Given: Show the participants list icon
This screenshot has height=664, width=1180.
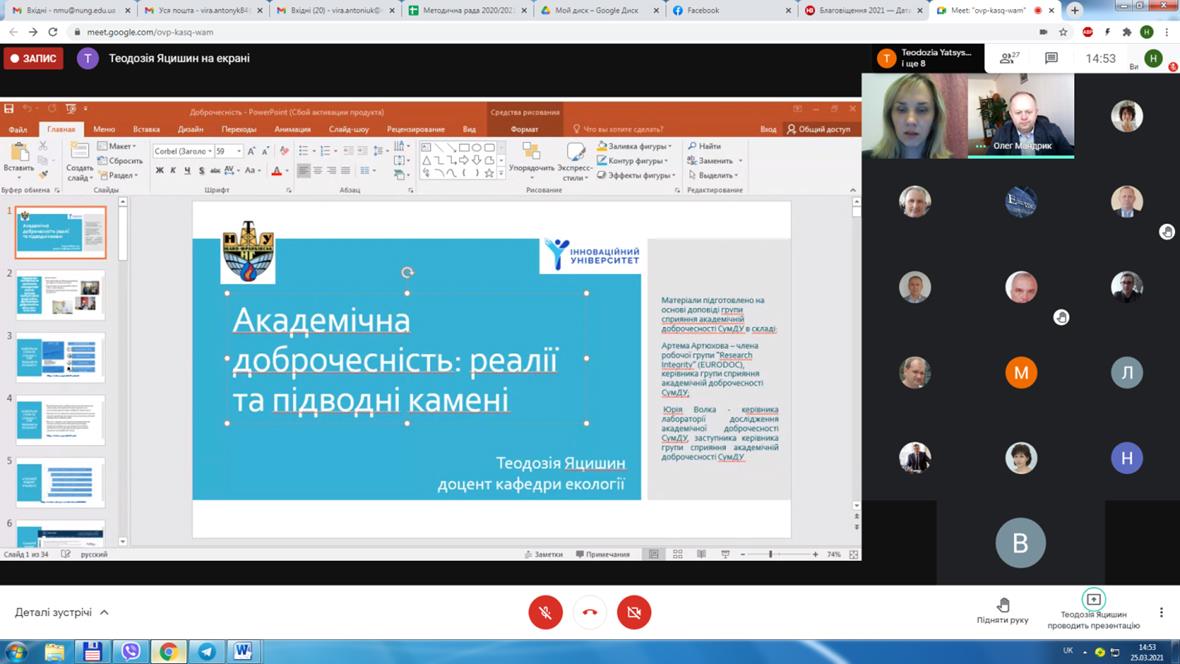Looking at the screenshot, I should pyautogui.click(x=1009, y=59).
